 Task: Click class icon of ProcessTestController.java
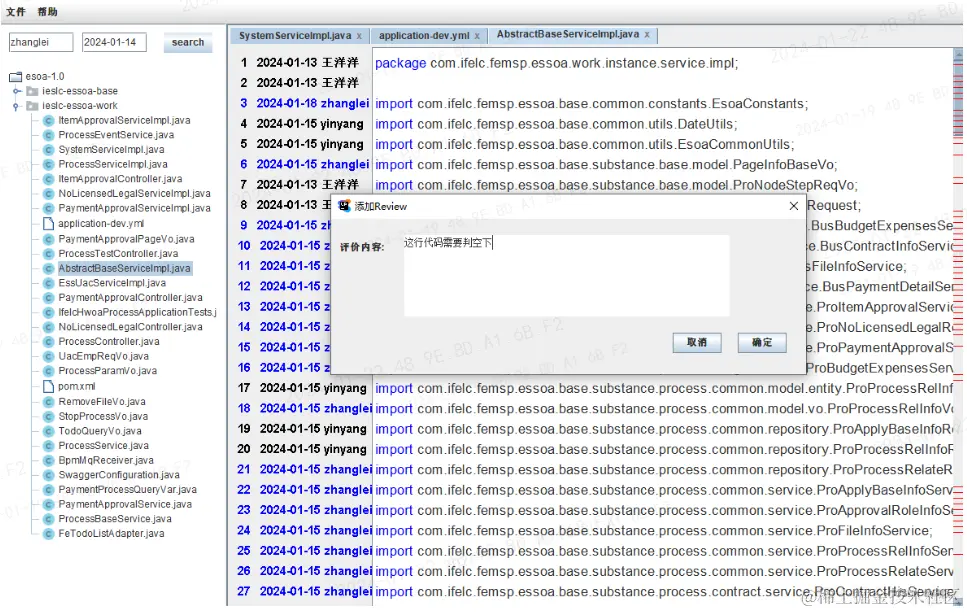49,254
